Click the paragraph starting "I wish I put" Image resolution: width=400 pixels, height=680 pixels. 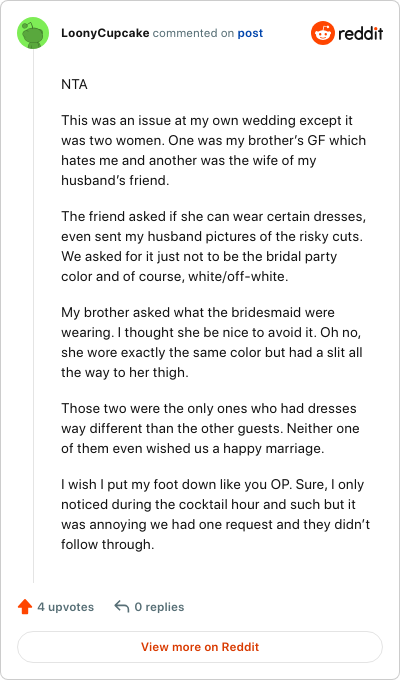click(x=216, y=514)
